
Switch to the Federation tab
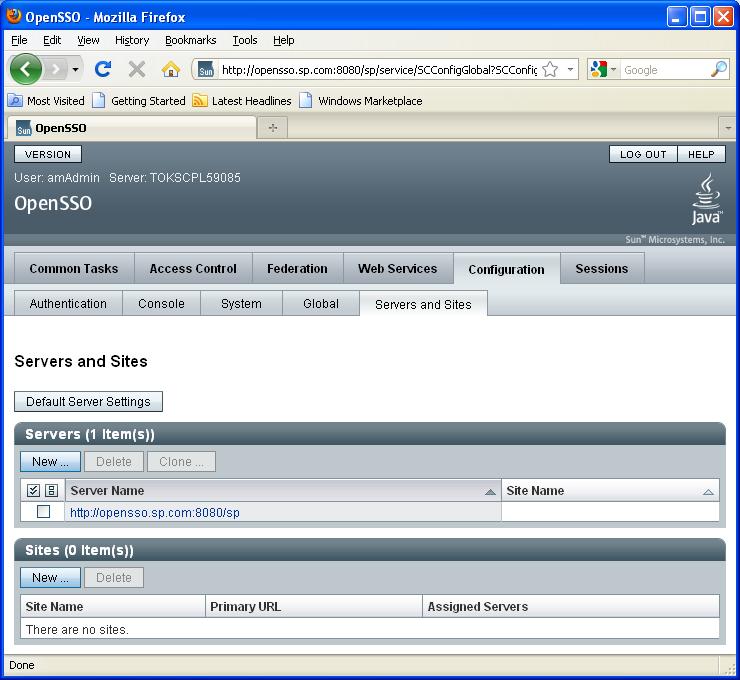click(297, 269)
